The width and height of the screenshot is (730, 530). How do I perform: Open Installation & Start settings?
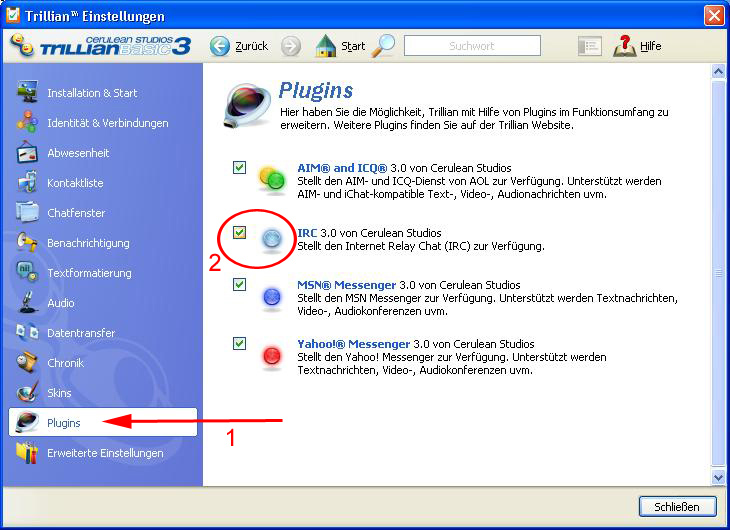92,93
